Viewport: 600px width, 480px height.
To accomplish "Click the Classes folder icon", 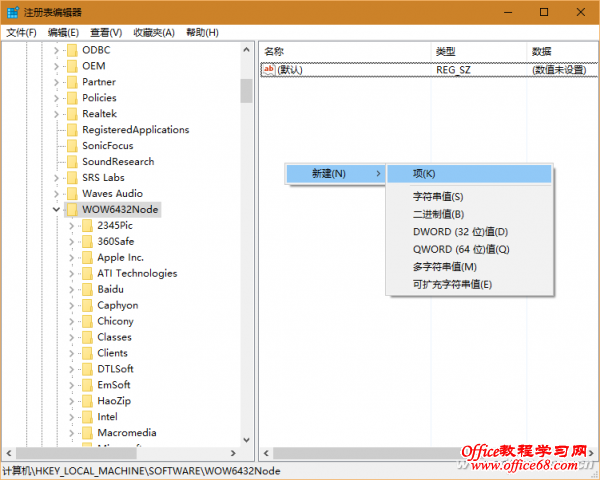I will (x=87, y=337).
